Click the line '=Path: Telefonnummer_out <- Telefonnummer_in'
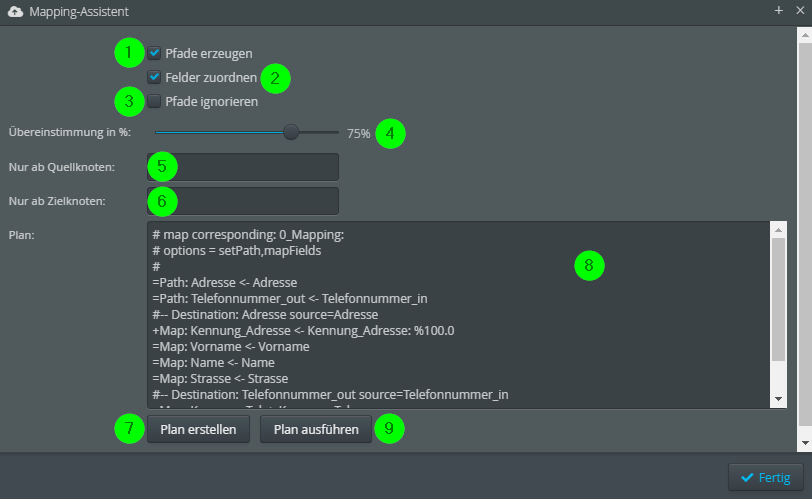812x499 pixels. (x=290, y=299)
